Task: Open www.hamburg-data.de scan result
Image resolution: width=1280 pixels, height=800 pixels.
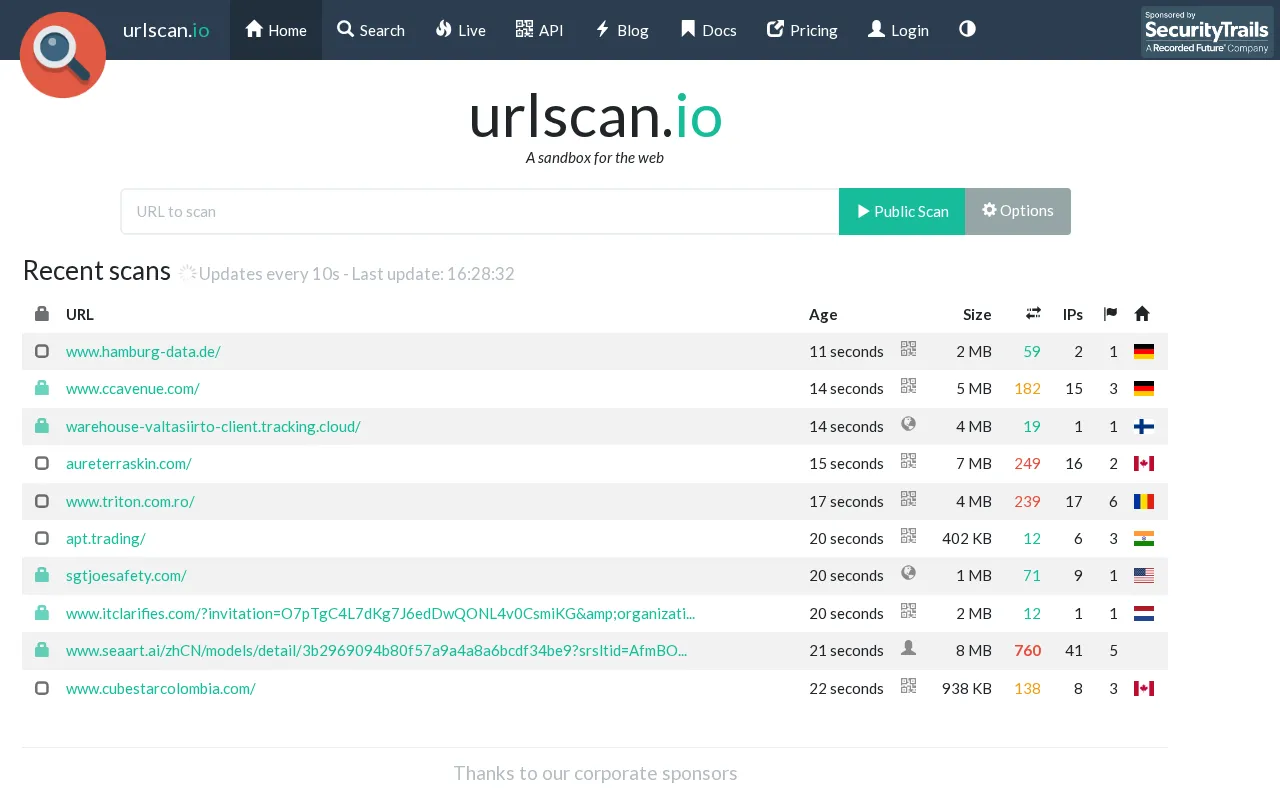Action: [x=143, y=351]
